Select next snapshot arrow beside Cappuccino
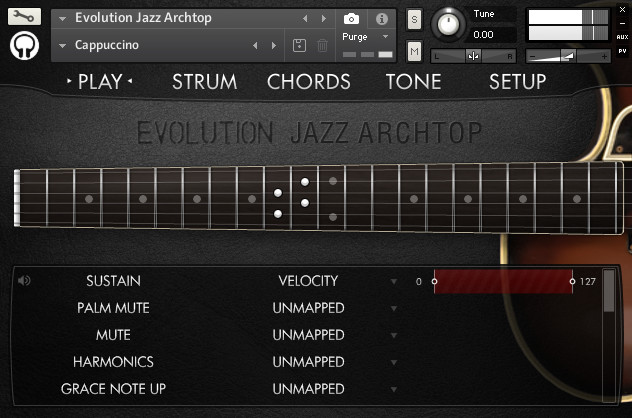 tap(274, 46)
